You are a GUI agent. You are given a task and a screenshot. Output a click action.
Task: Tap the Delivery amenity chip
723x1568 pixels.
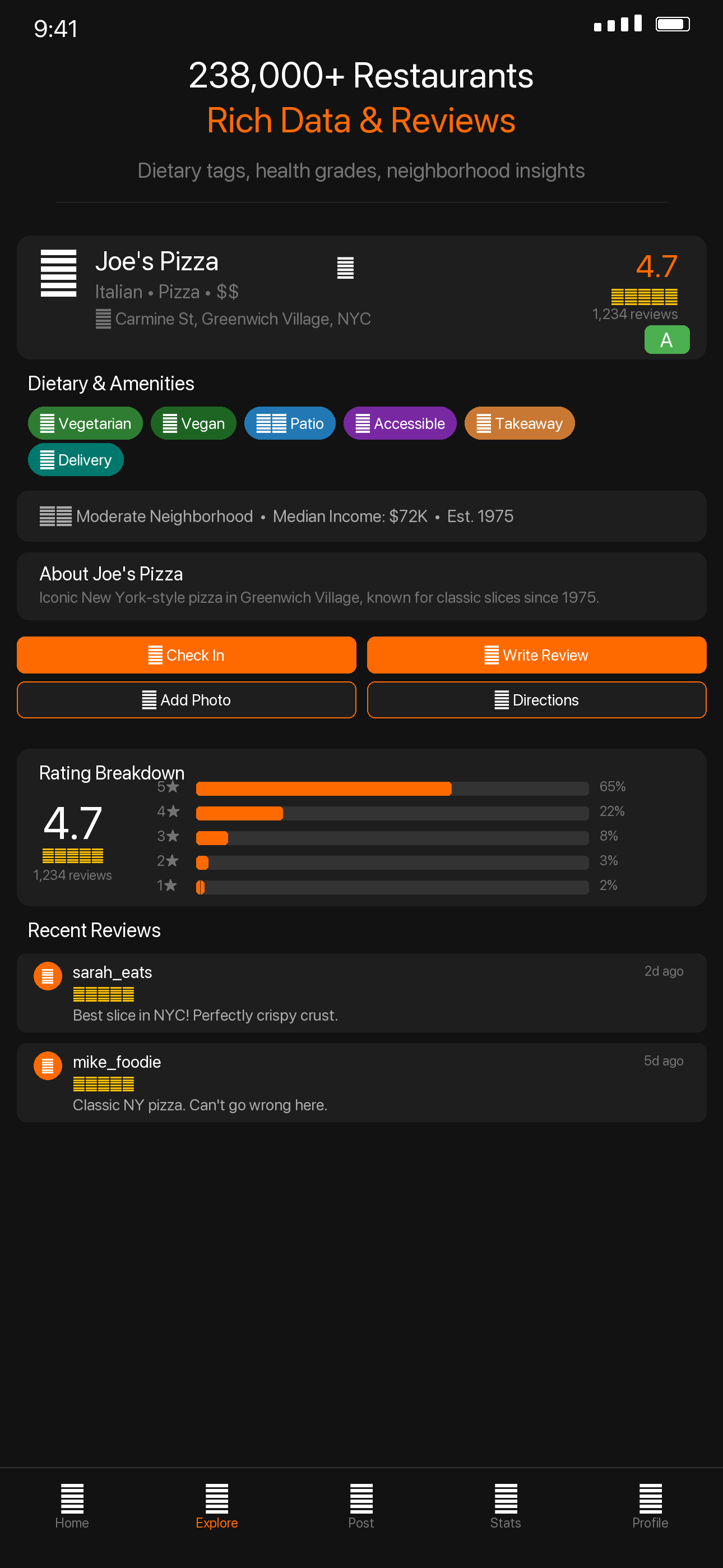coord(76,459)
